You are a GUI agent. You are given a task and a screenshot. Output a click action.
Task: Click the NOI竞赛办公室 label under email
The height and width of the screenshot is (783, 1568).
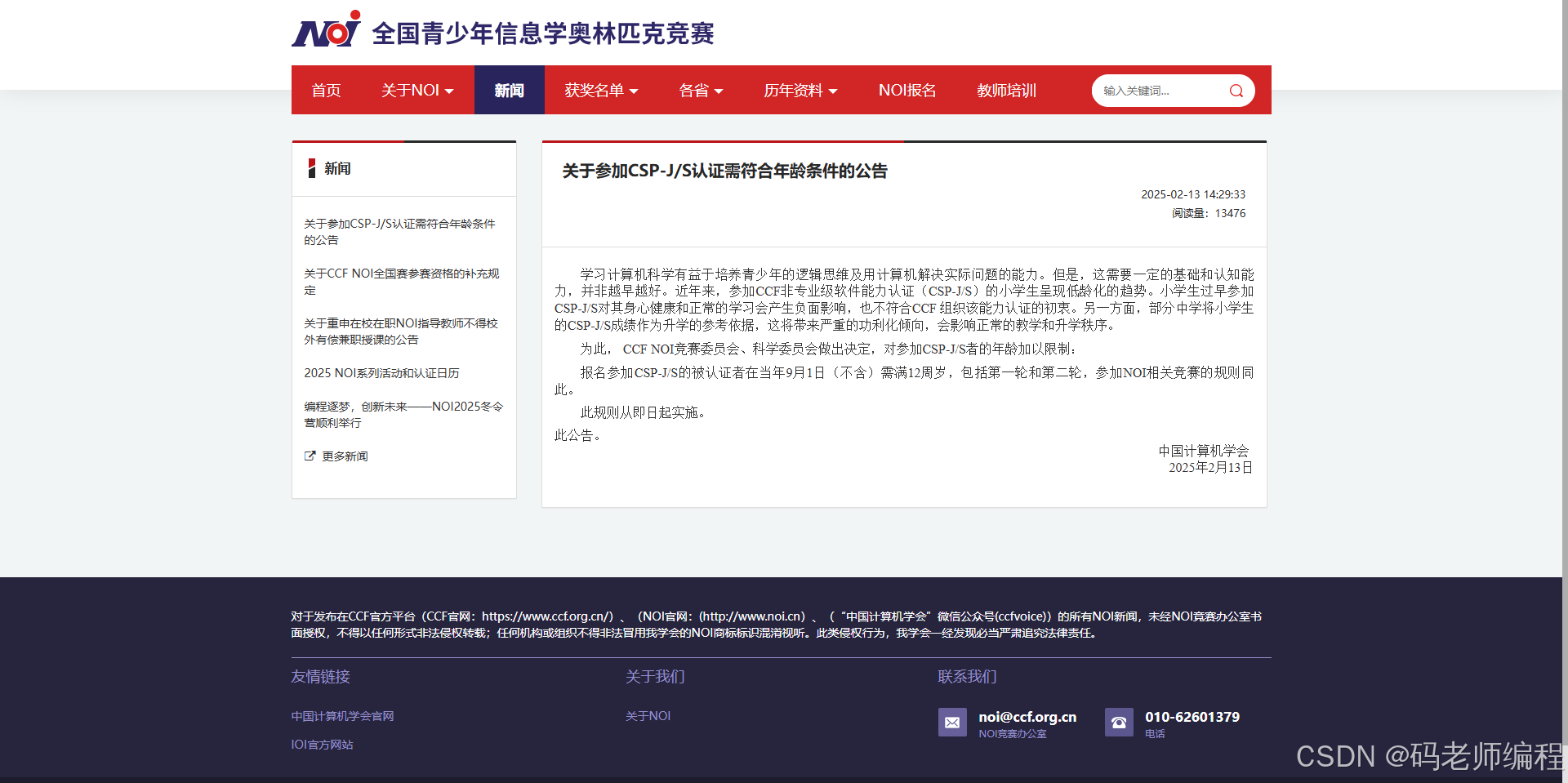(x=1013, y=734)
